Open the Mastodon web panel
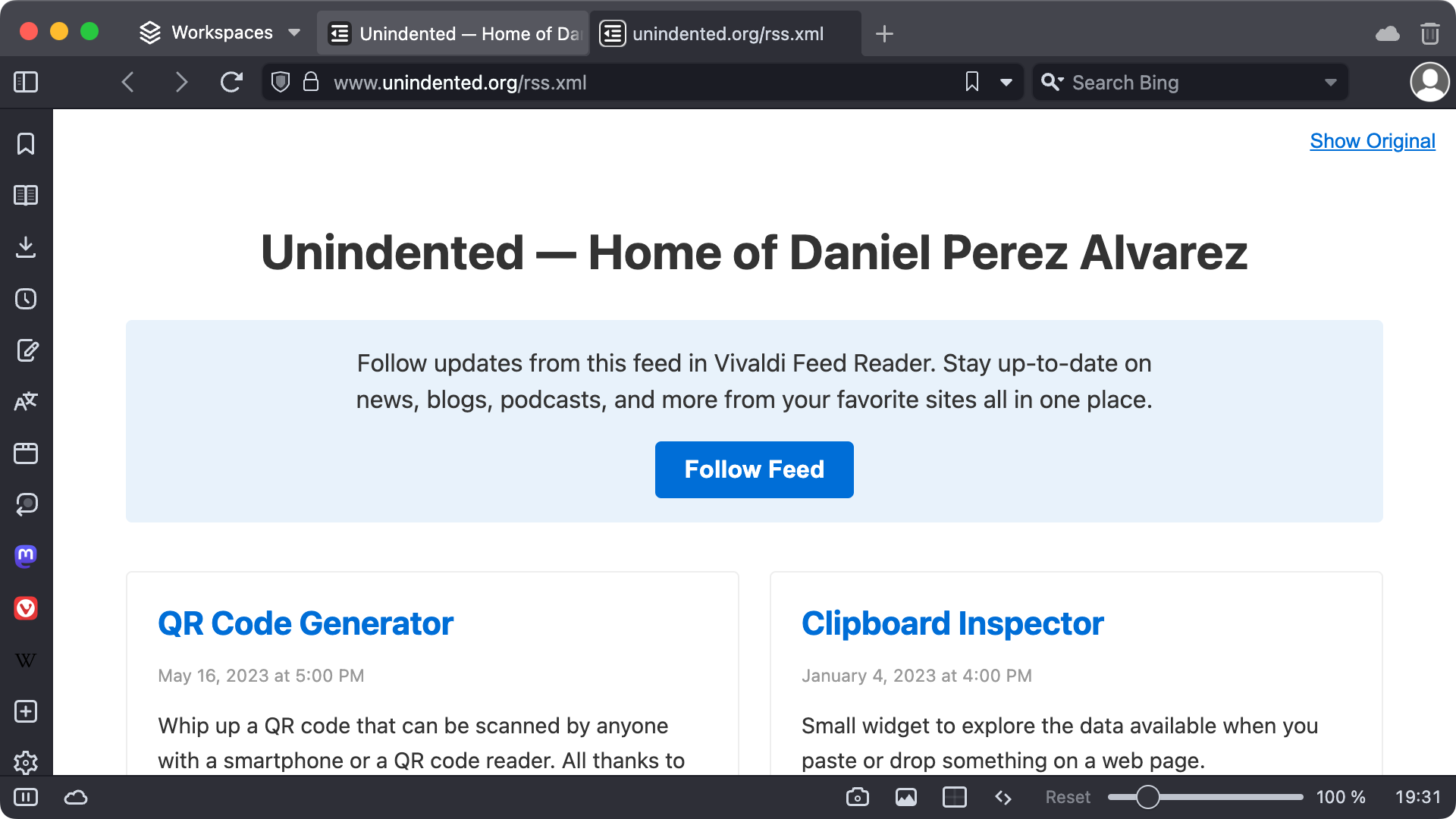 click(26, 556)
